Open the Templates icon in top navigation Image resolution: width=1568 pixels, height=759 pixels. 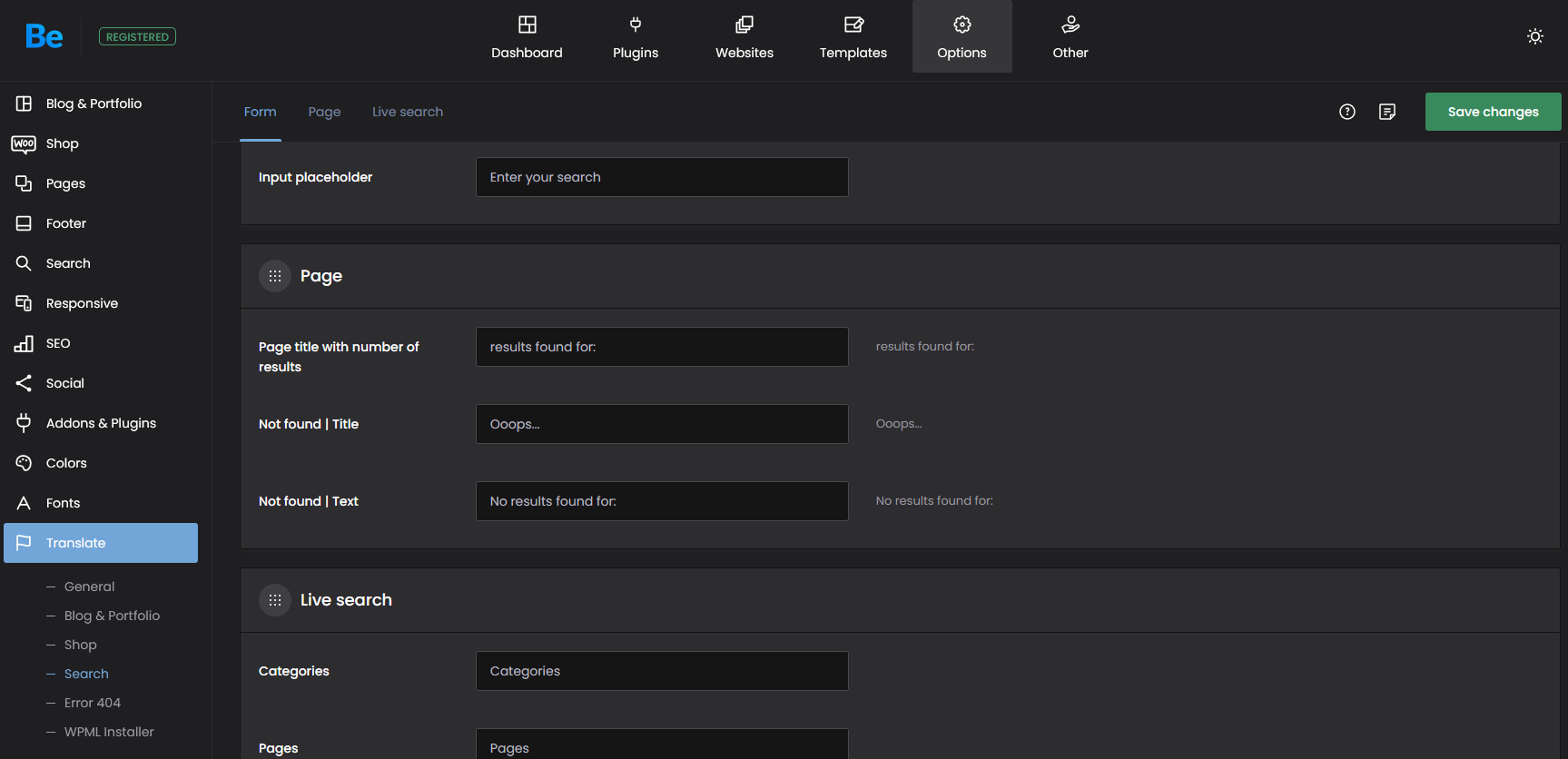(x=853, y=25)
